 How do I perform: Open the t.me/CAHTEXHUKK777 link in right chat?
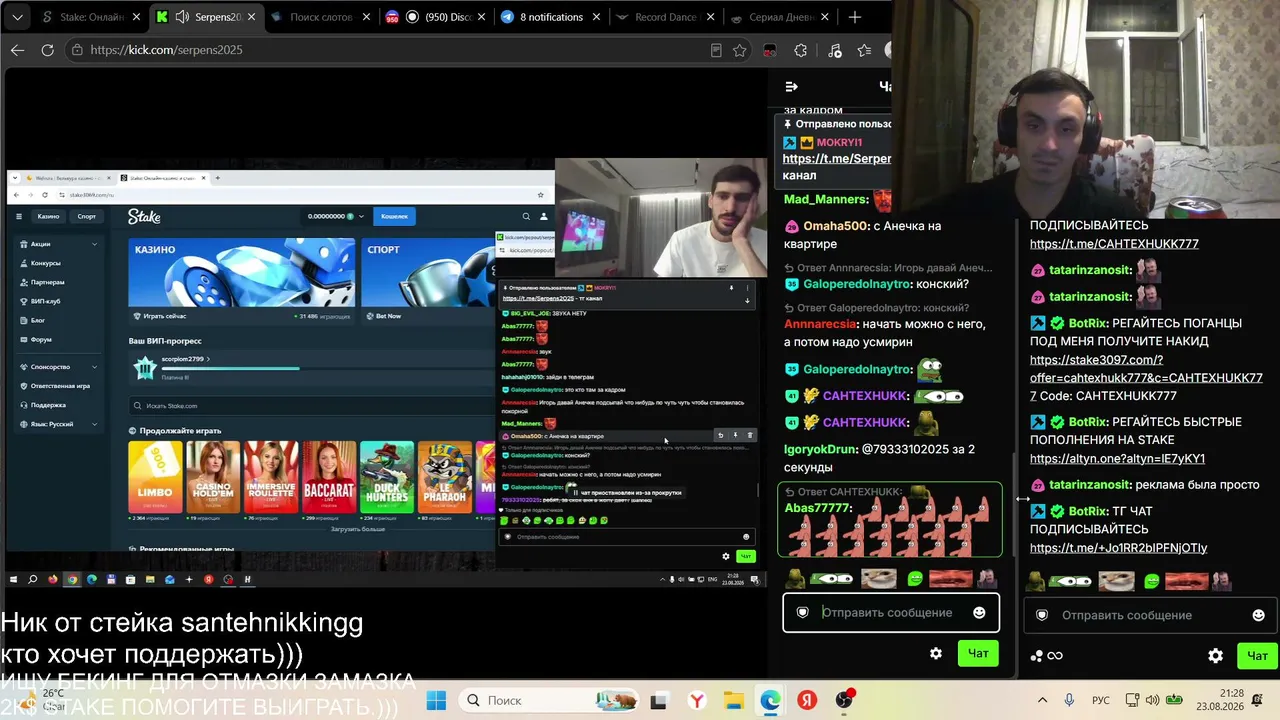tap(1114, 244)
